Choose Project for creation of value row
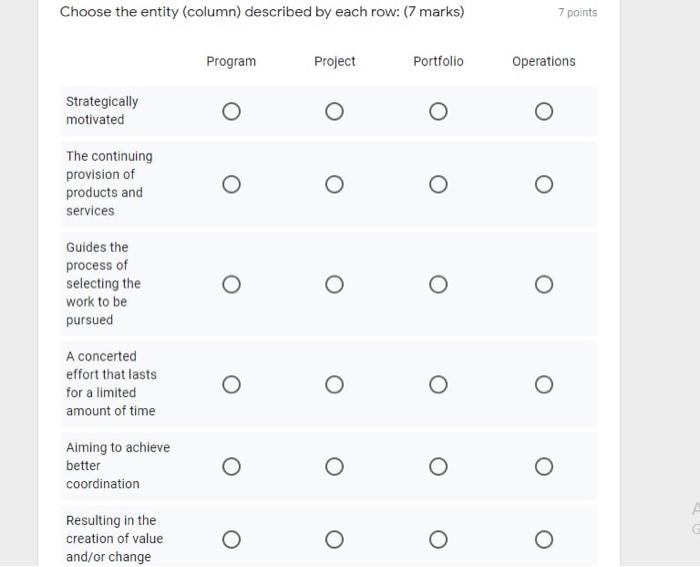700x567 pixels. (335, 540)
